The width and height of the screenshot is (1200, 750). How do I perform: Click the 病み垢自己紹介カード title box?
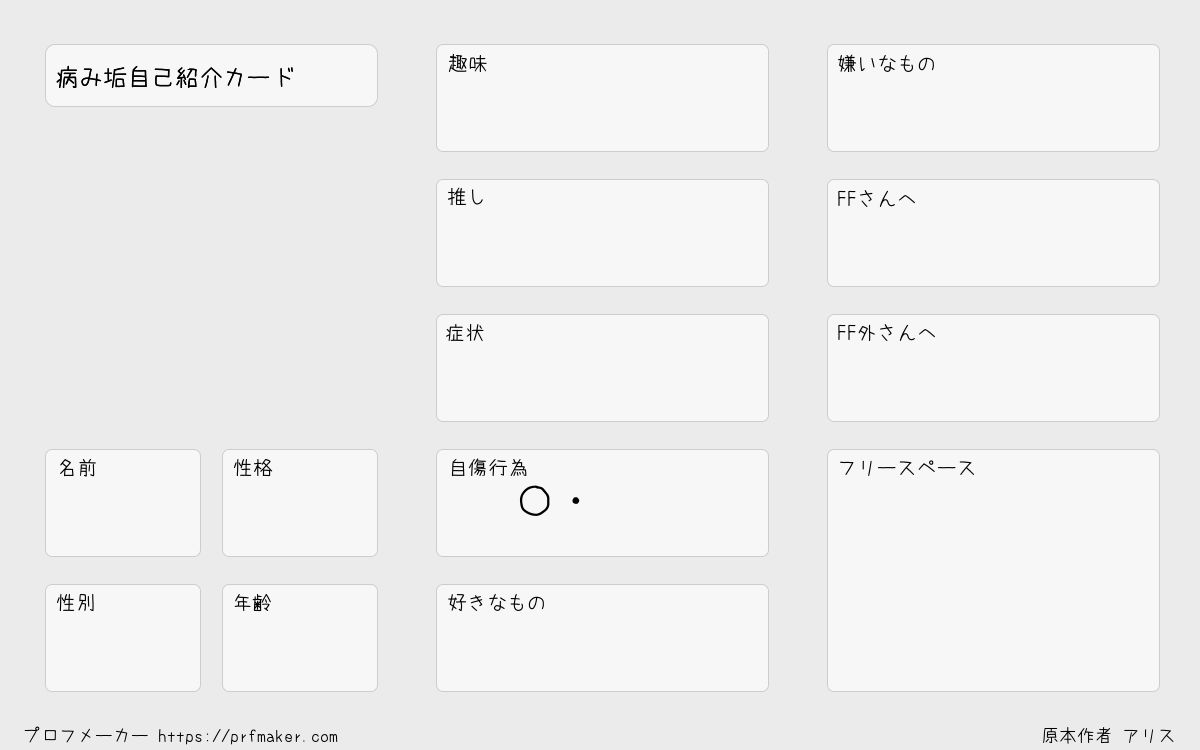click(x=211, y=76)
